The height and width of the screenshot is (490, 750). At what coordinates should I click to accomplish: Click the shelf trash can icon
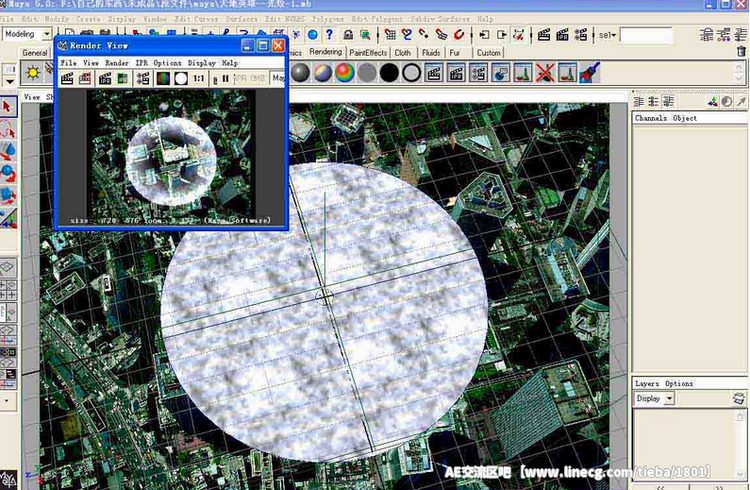741,51
